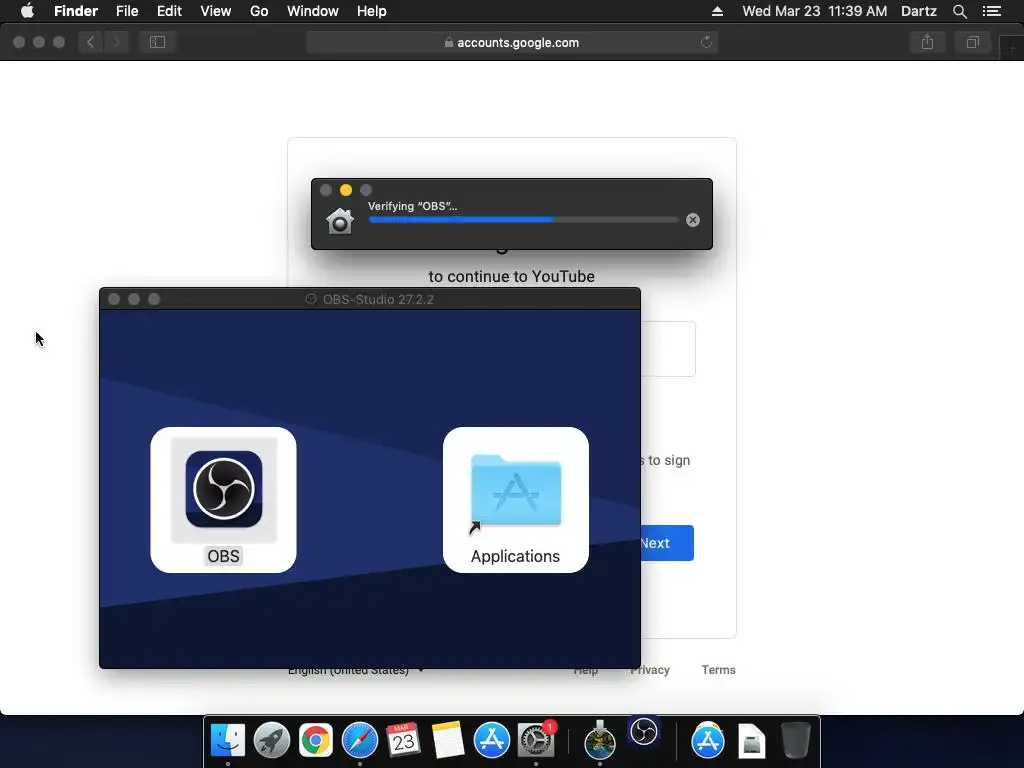Image resolution: width=1024 pixels, height=768 pixels.
Task: Show Safari tab overview
Action: tap(972, 42)
